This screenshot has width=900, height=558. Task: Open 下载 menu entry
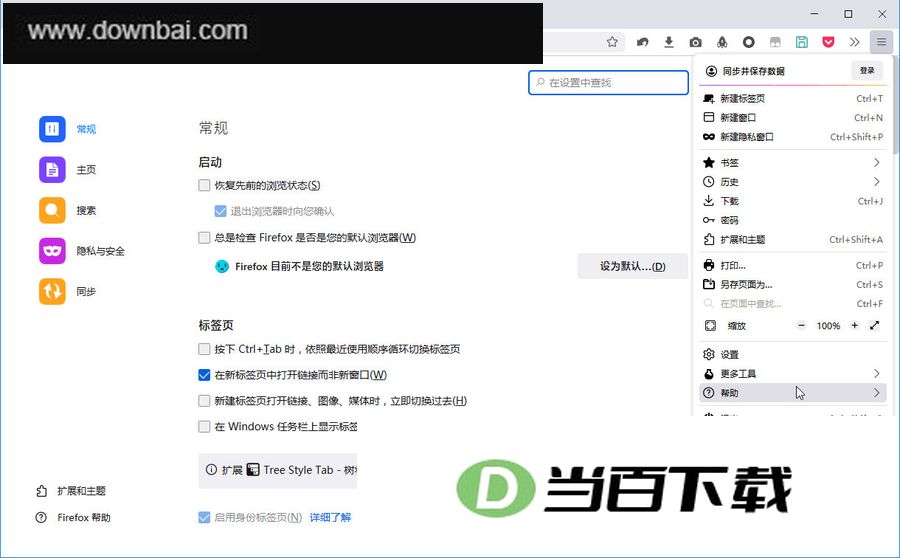pyautogui.click(x=793, y=201)
